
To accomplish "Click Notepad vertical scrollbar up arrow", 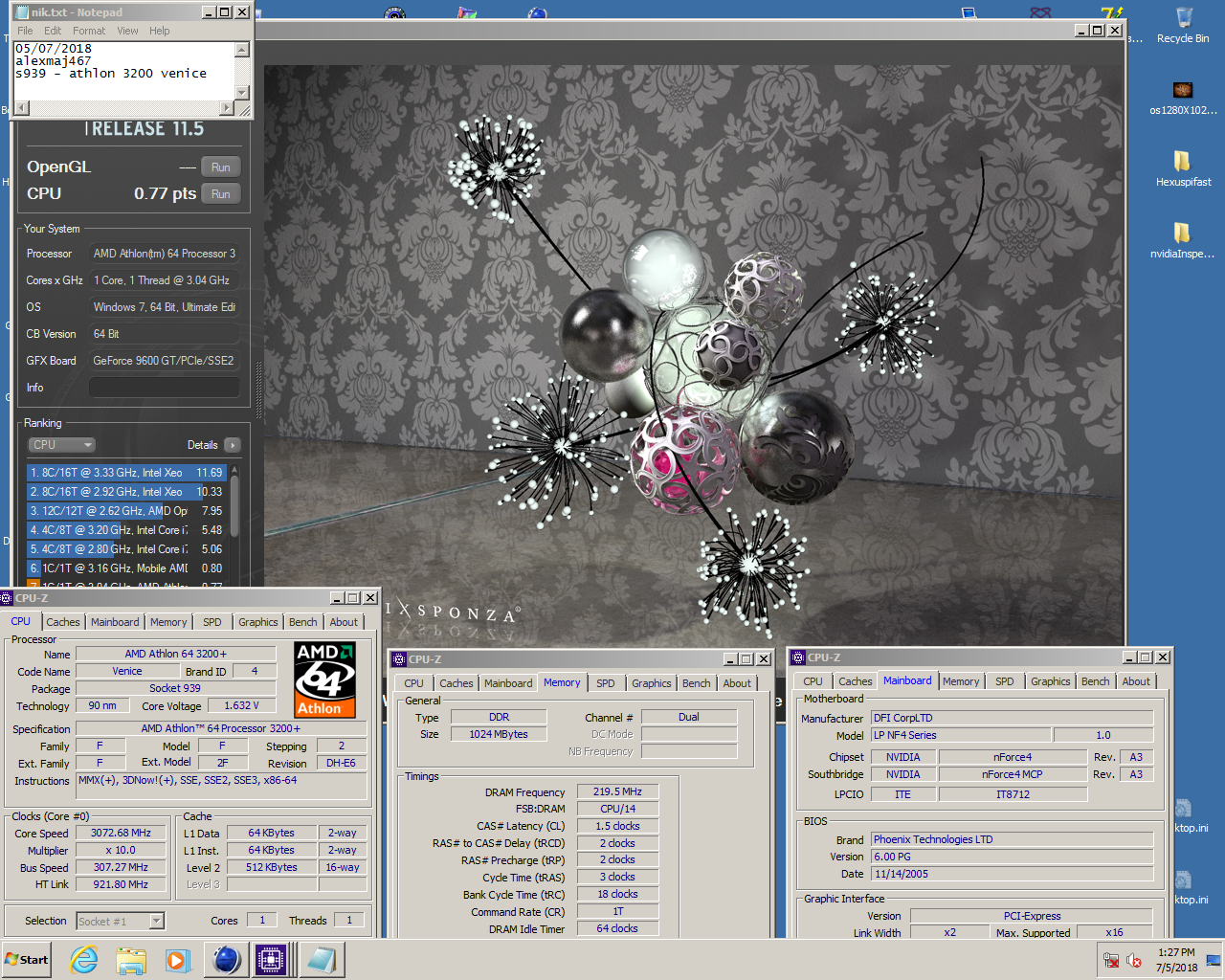I will pos(242,49).
